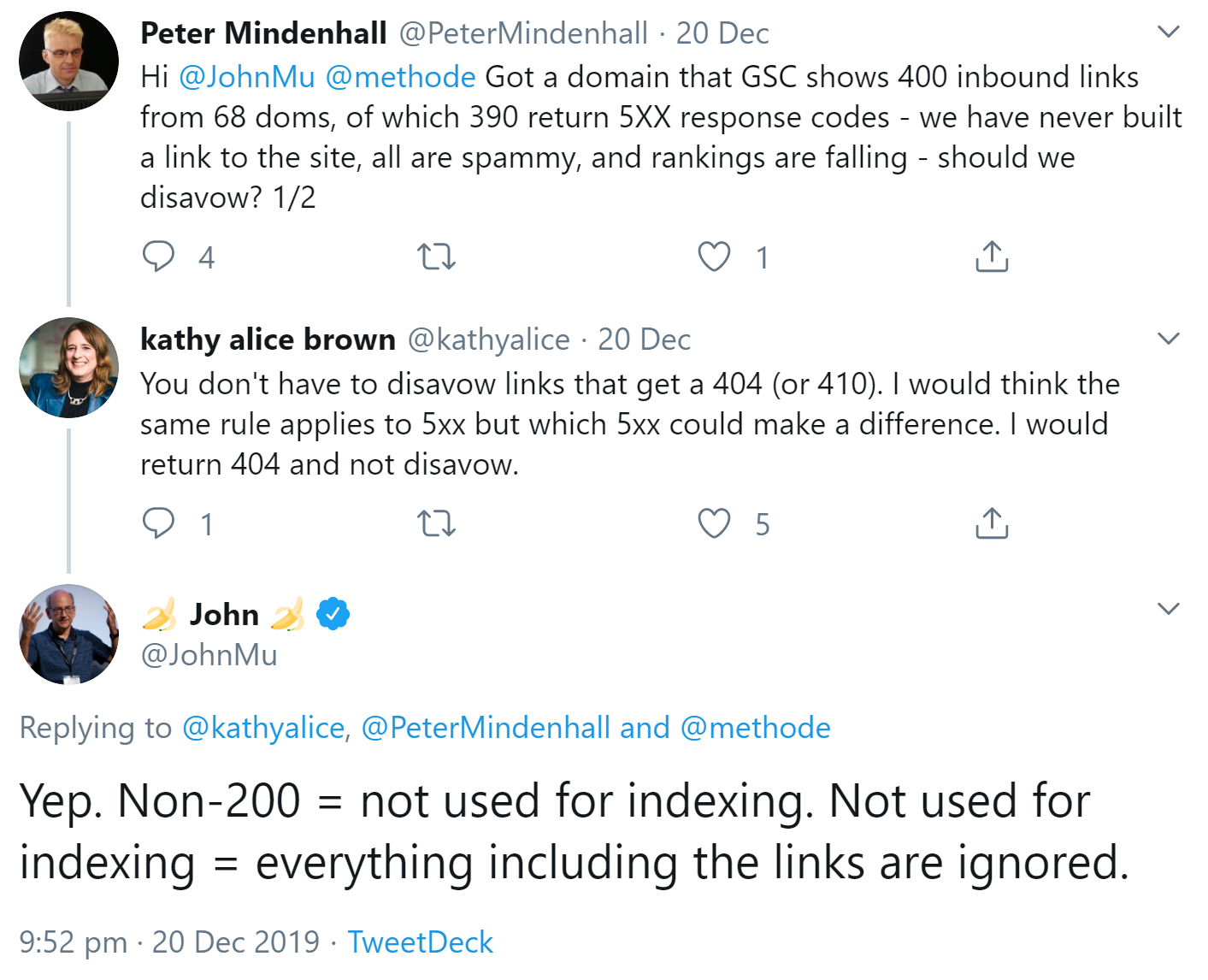
Task: Open Peter Mindenhall's profile picture
Action: tap(69, 61)
